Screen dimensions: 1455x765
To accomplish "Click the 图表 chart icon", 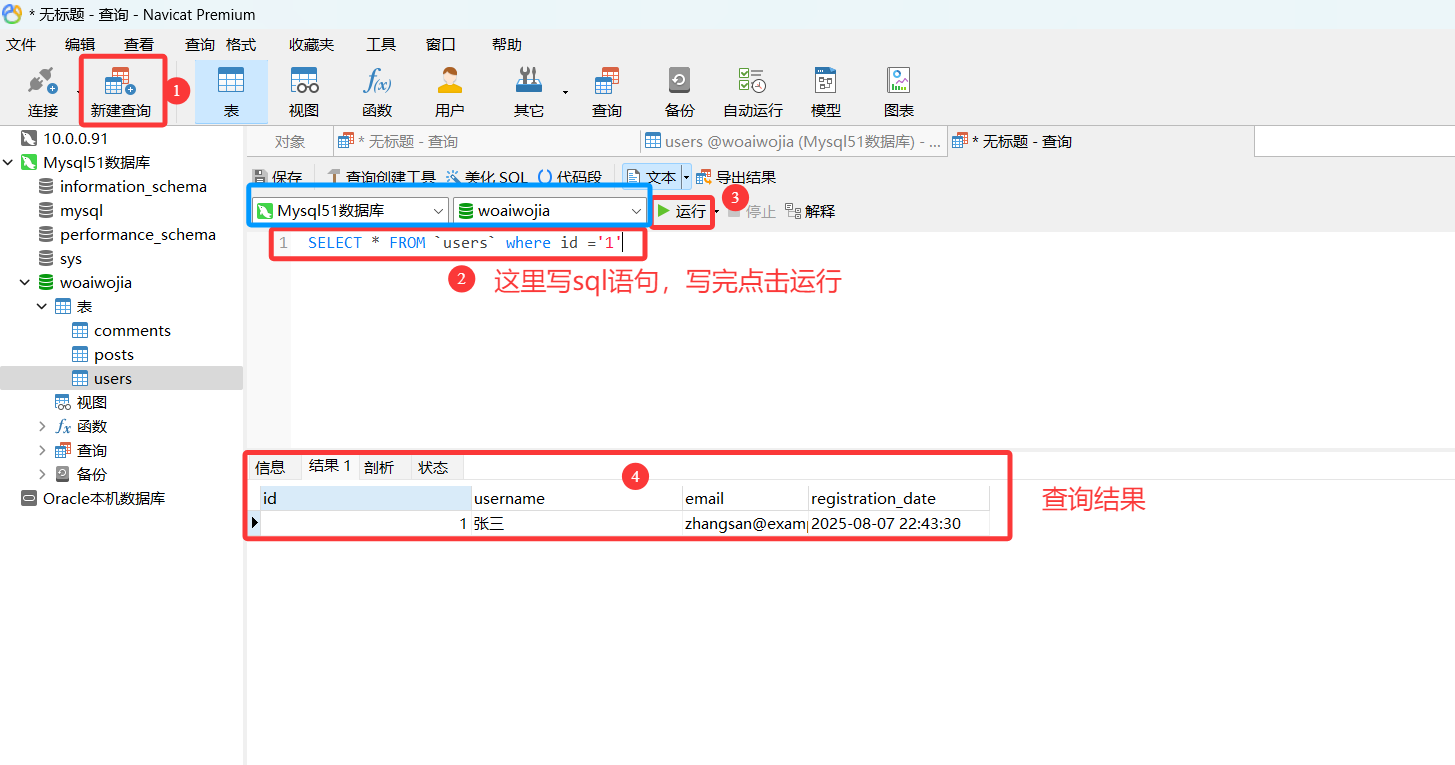I will pos(898,90).
